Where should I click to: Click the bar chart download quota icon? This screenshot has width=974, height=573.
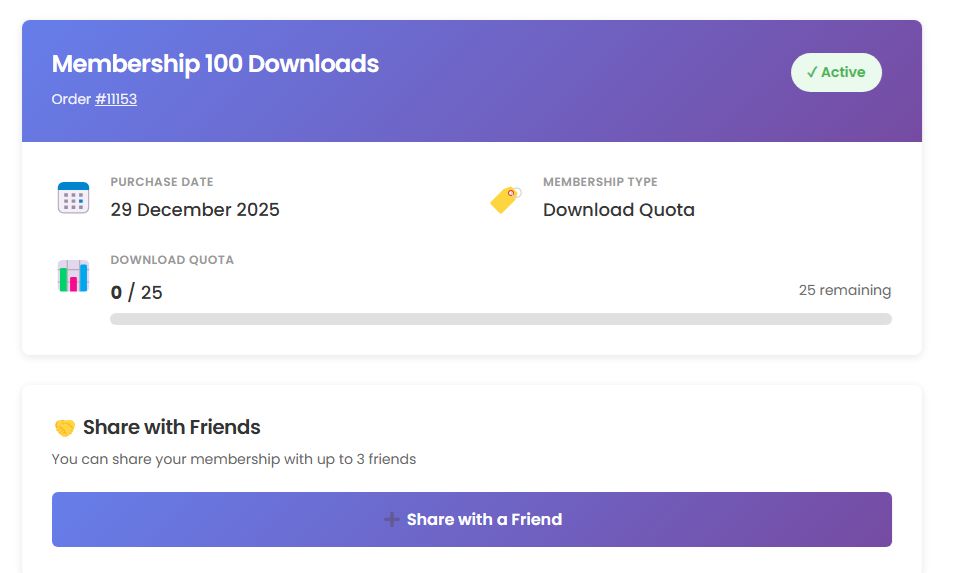73,276
